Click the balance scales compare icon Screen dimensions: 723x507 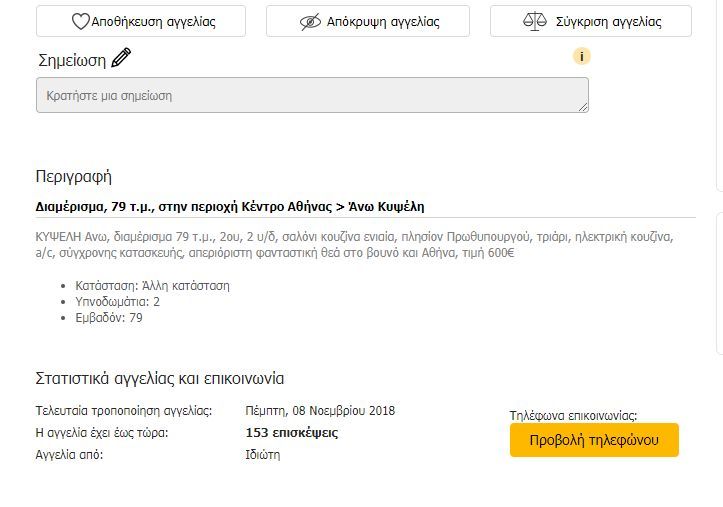coord(534,21)
